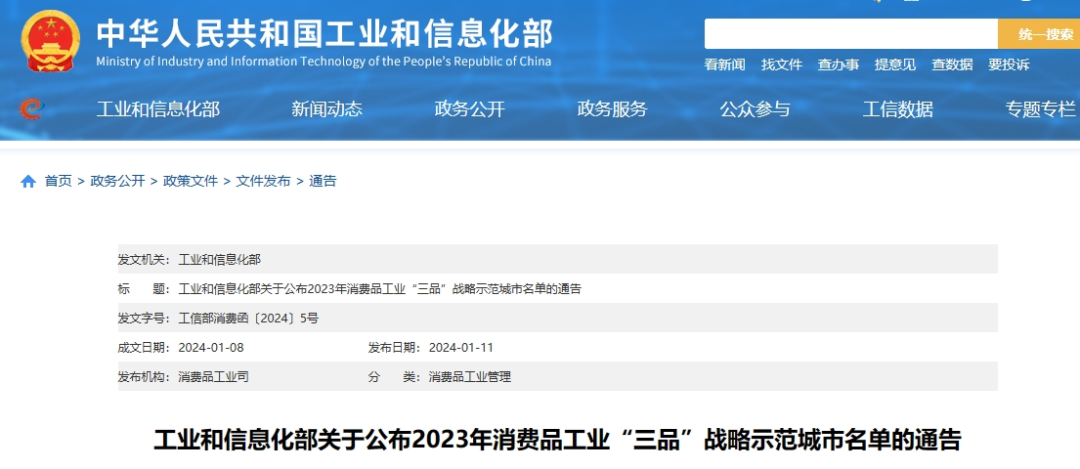Focus the site search input box
The width and height of the screenshot is (1080, 469).
click(x=851, y=34)
